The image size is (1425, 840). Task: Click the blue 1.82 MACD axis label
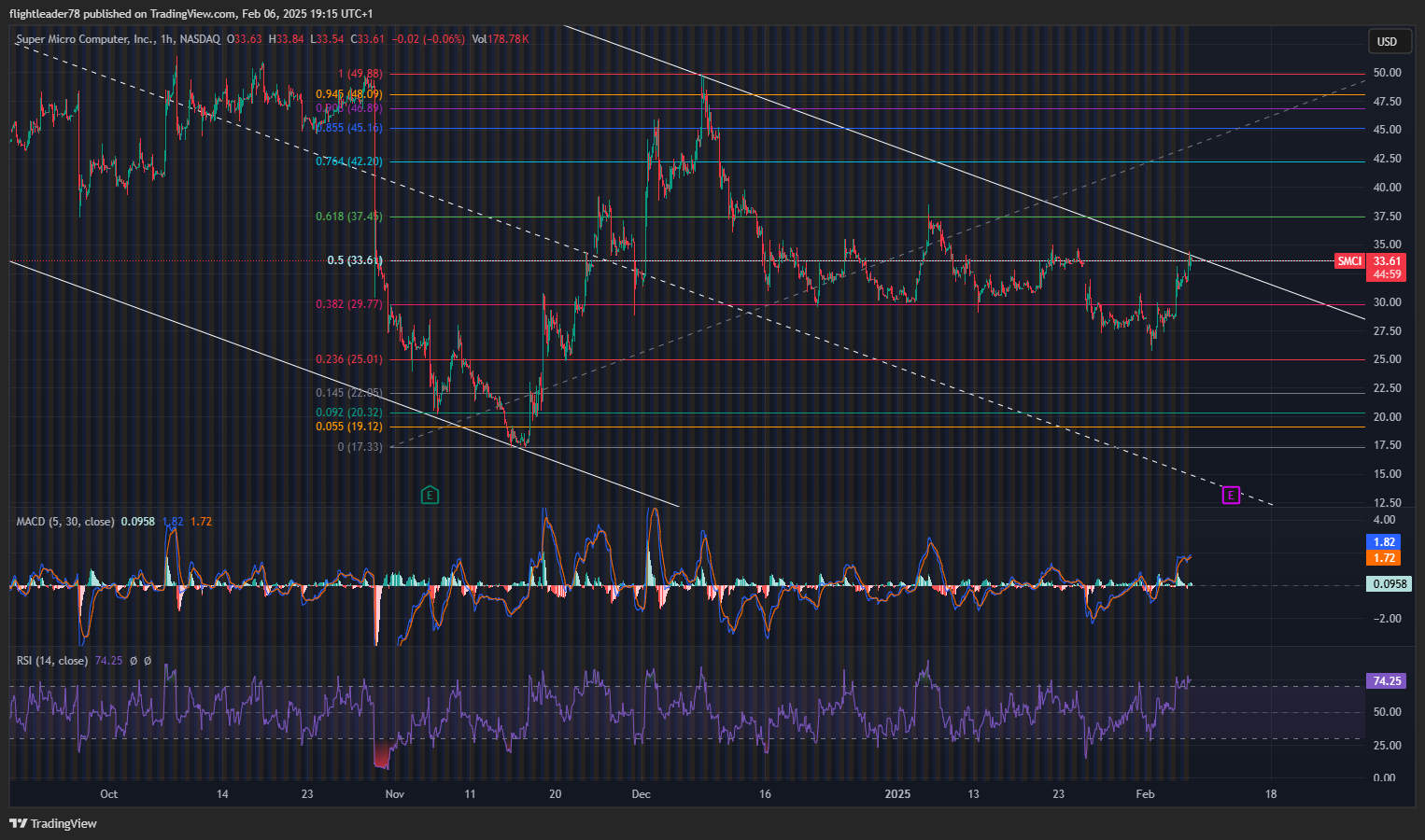pyautogui.click(x=1384, y=542)
